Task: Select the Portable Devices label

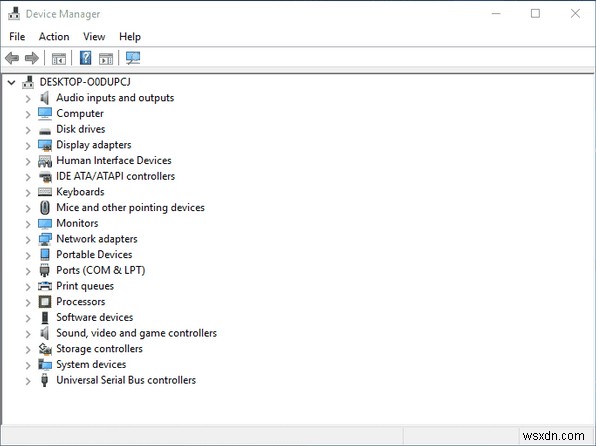Action: 94,254
